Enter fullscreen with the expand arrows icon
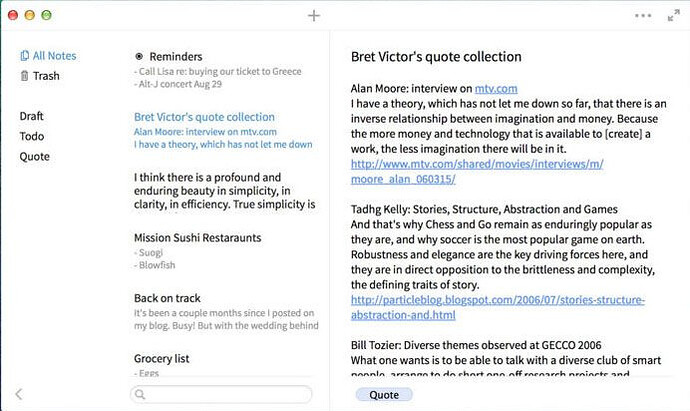The height and width of the screenshot is (411, 690). click(673, 16)
